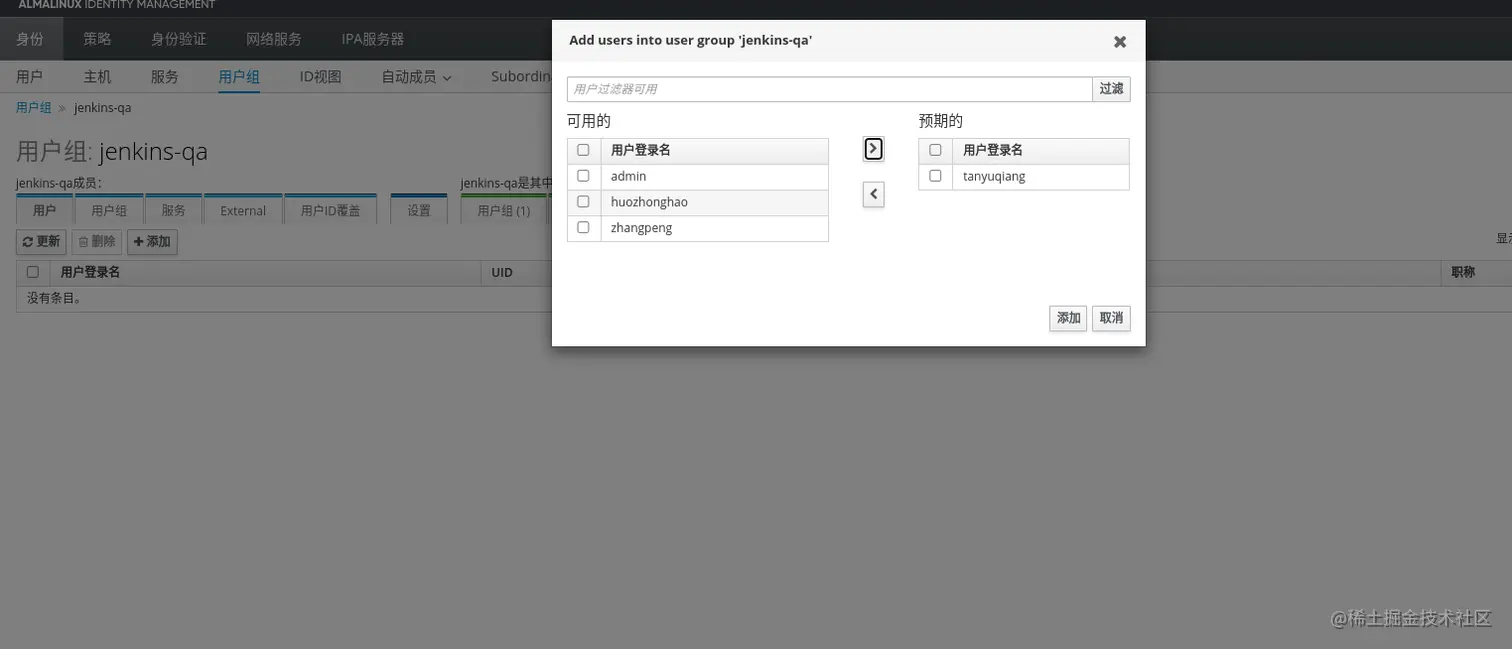The image size is (1512, 649).
Task: Close the Add users dialog with the X
Action: pos(1120,42)
